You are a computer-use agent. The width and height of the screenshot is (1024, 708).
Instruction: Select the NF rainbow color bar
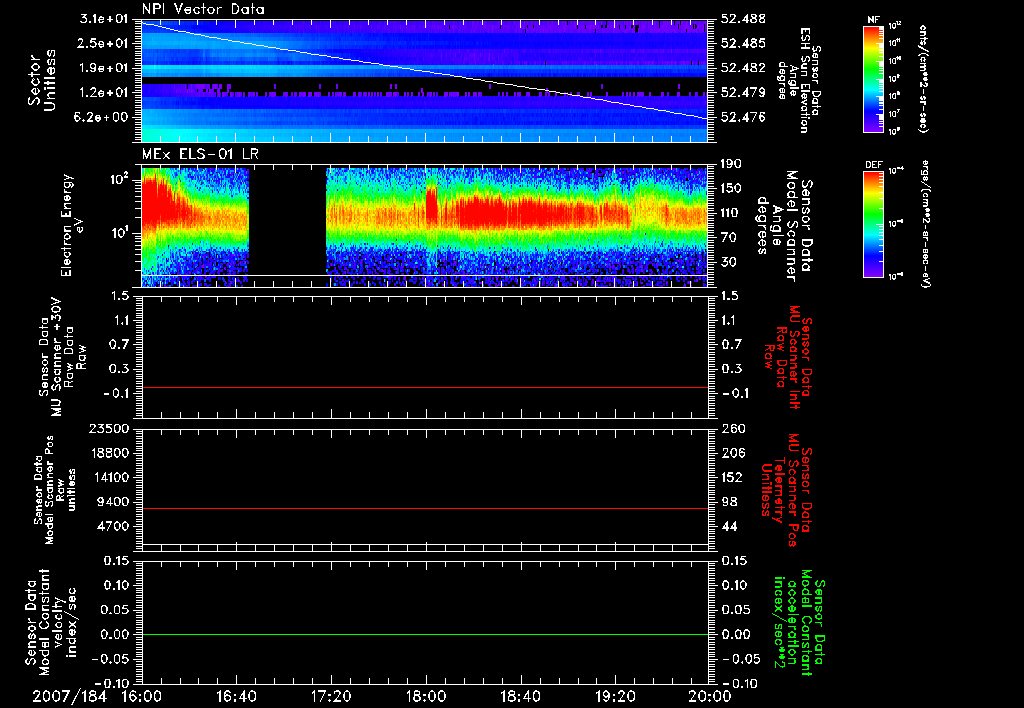873,78
